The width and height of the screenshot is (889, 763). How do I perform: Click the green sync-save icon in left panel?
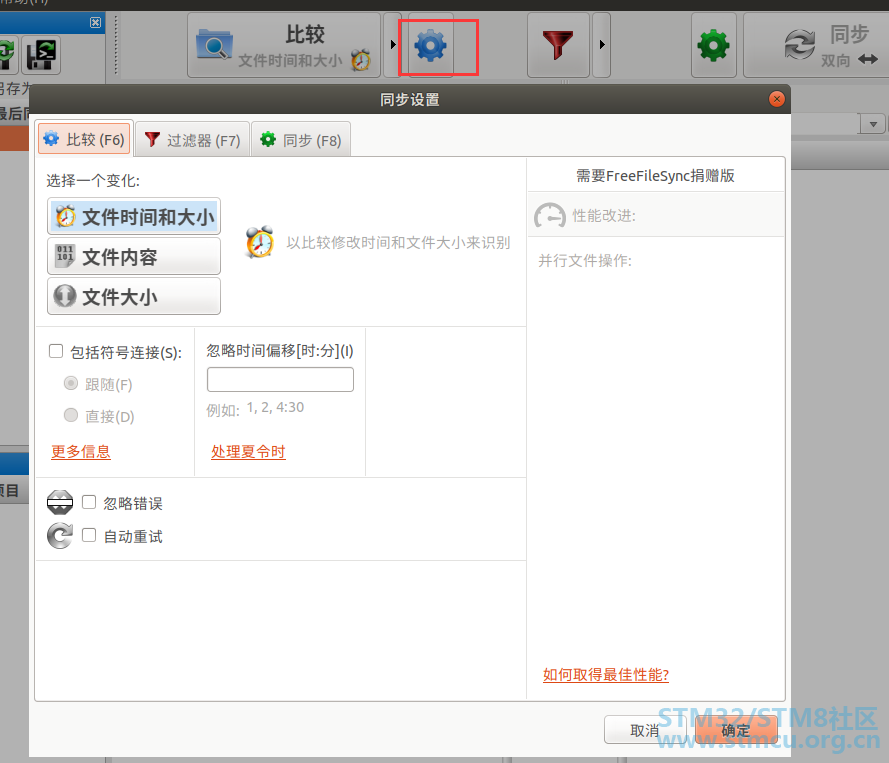7,55
